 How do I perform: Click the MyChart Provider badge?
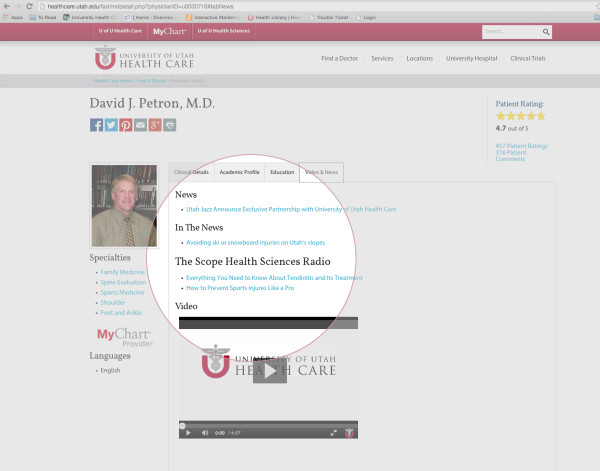[x=125, y=337]
